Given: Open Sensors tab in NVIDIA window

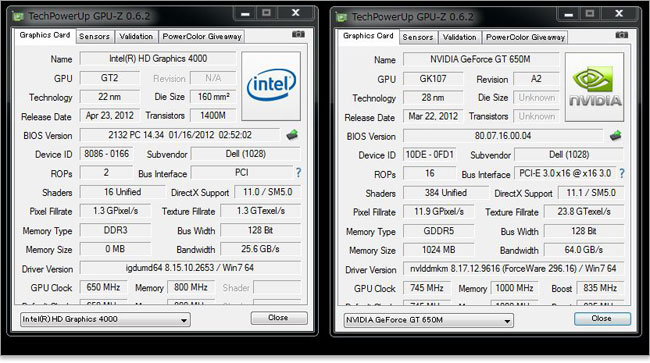Looking at the screenshot, I should (418, 37).
